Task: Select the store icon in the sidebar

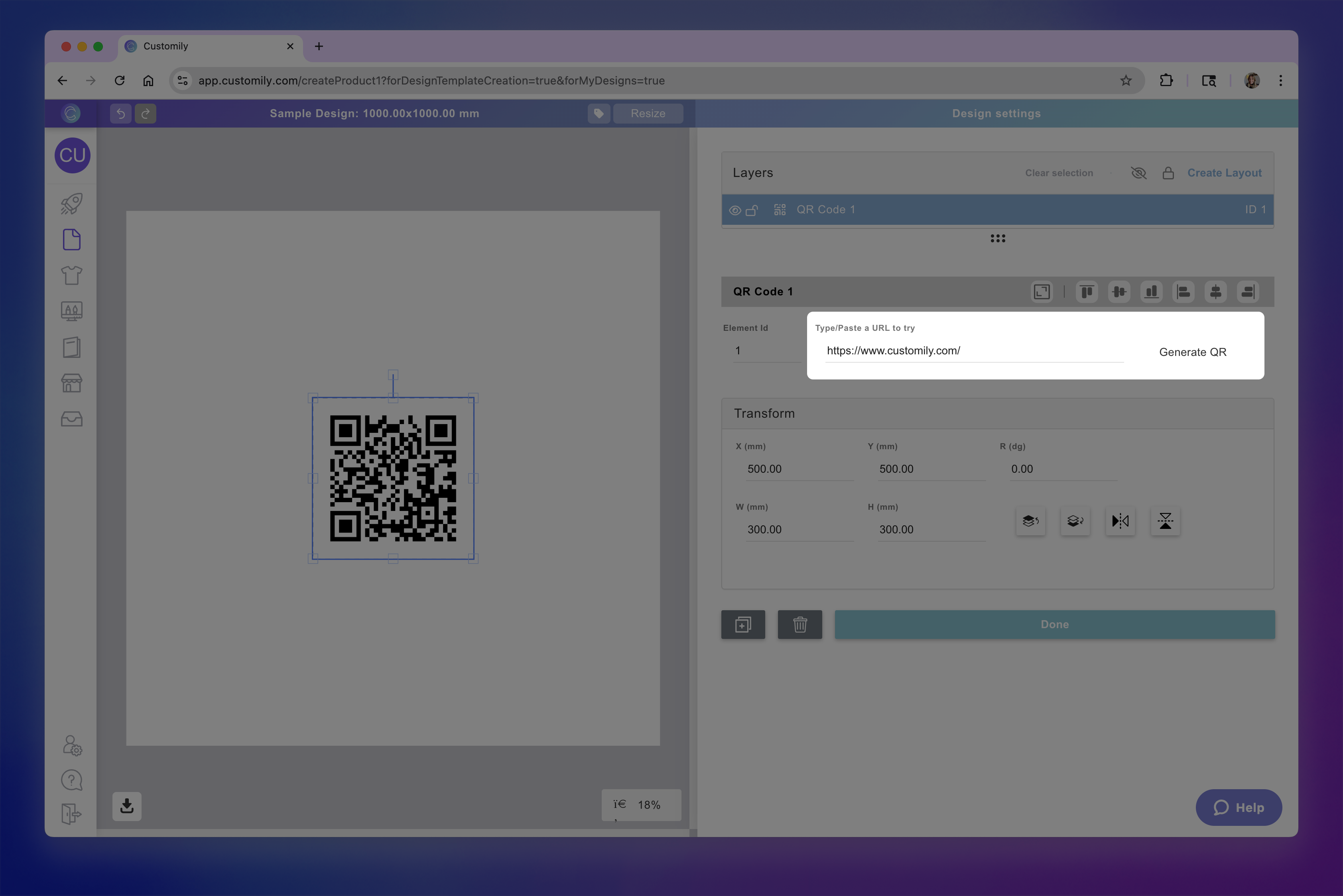Action: (71, 383)
